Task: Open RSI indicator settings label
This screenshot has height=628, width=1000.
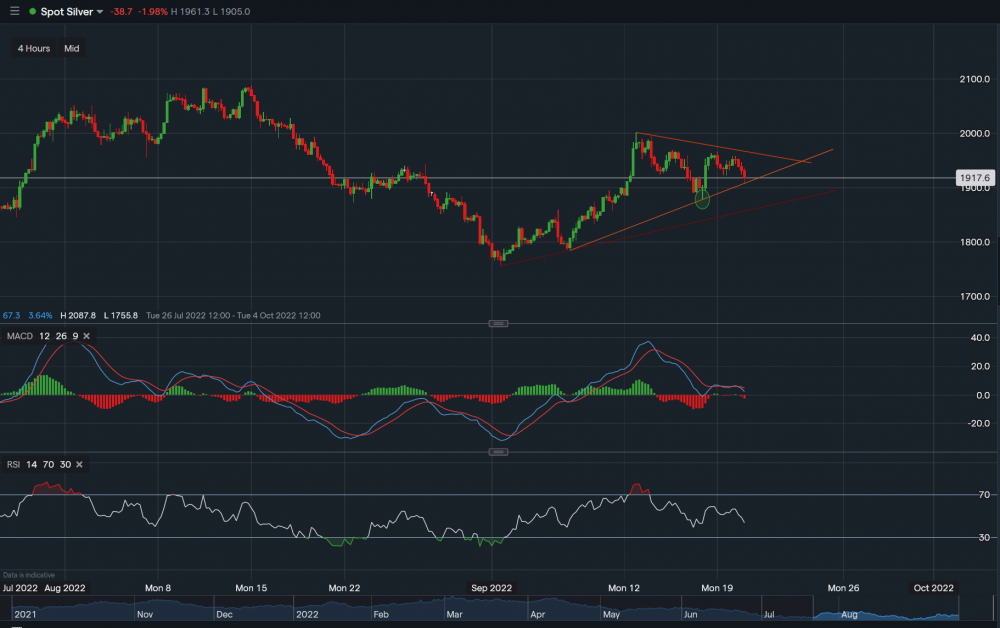Action: click(14, 464)
